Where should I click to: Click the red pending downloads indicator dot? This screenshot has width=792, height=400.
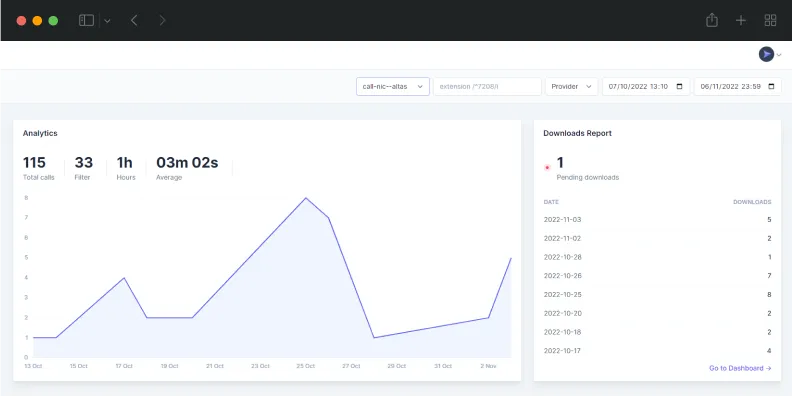click(547, 167)
